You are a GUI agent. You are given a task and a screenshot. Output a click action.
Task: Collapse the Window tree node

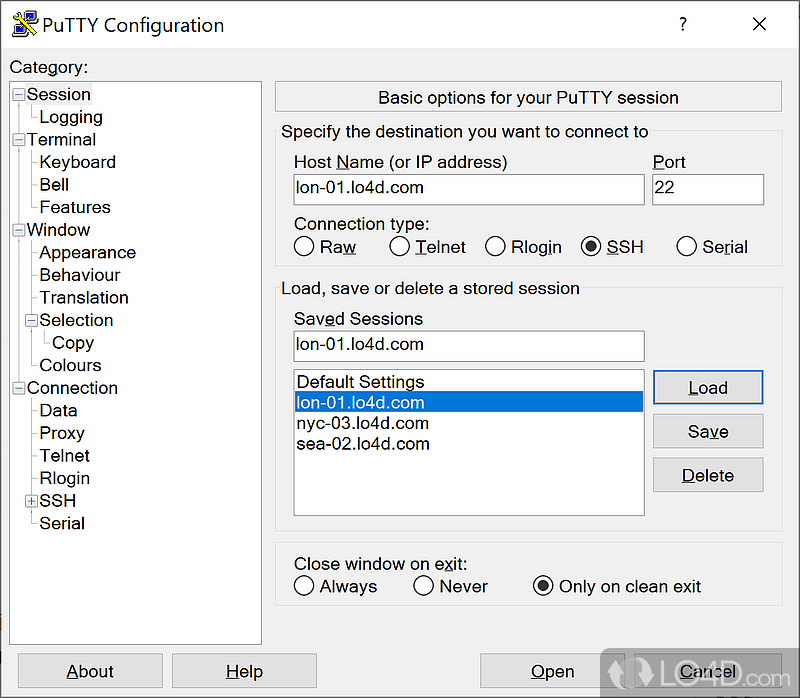point(18,230)
